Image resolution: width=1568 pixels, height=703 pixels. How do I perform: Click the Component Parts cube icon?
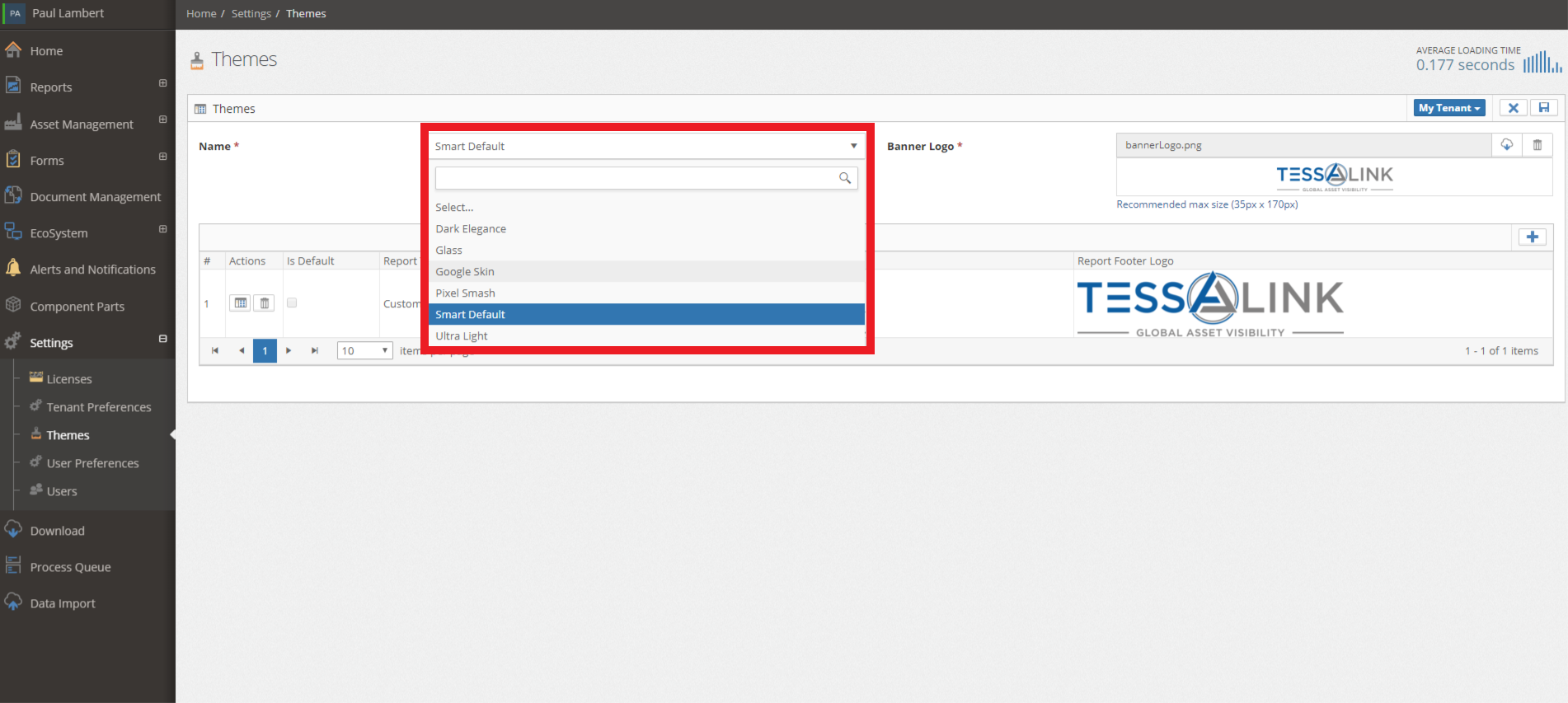coord(13,305)
